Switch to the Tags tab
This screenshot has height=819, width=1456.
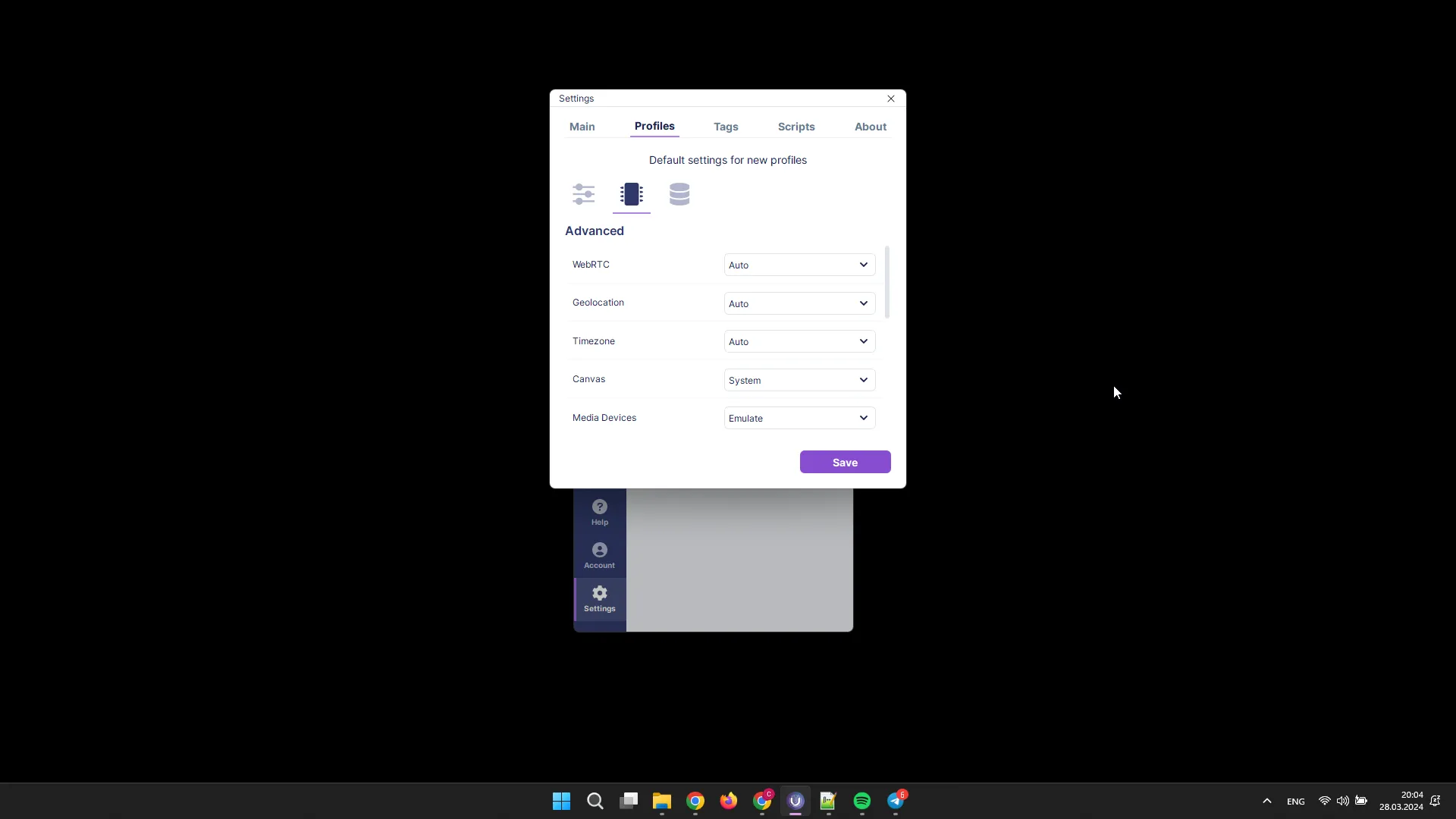pos(726,126)
